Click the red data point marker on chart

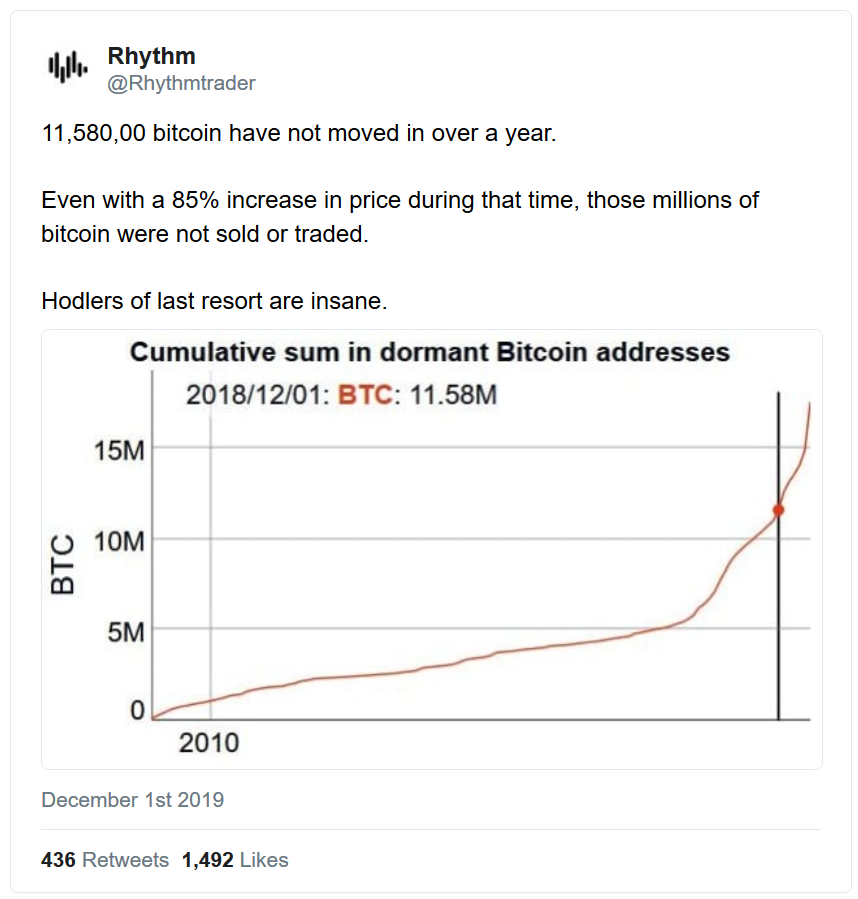click(x=778, y=510)
